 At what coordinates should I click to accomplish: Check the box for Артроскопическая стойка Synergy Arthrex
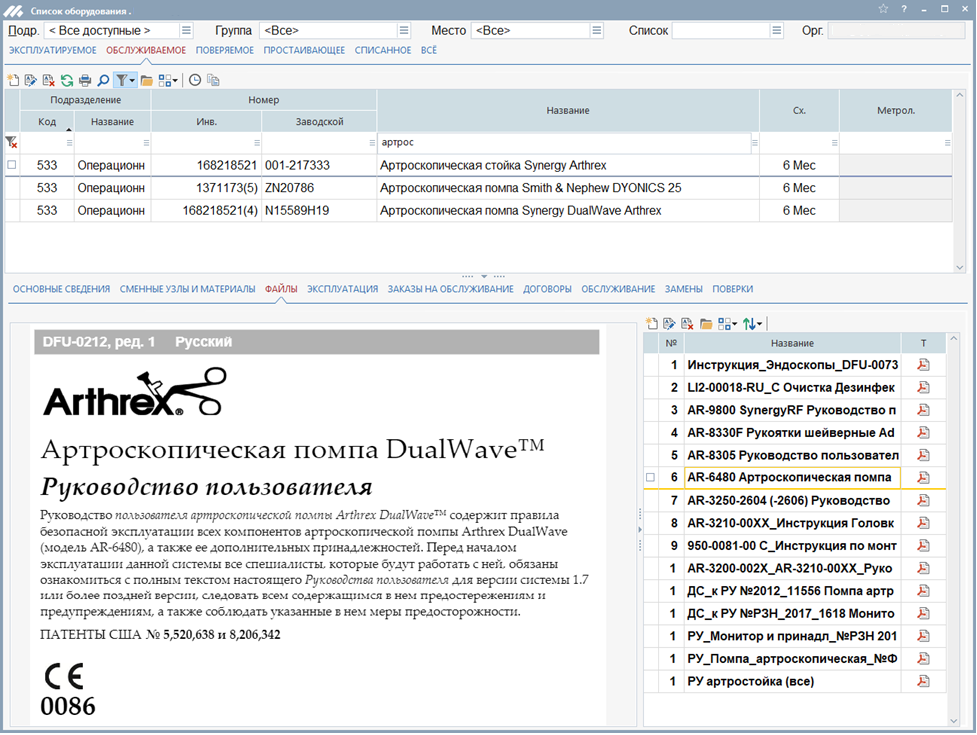(11, 165)
